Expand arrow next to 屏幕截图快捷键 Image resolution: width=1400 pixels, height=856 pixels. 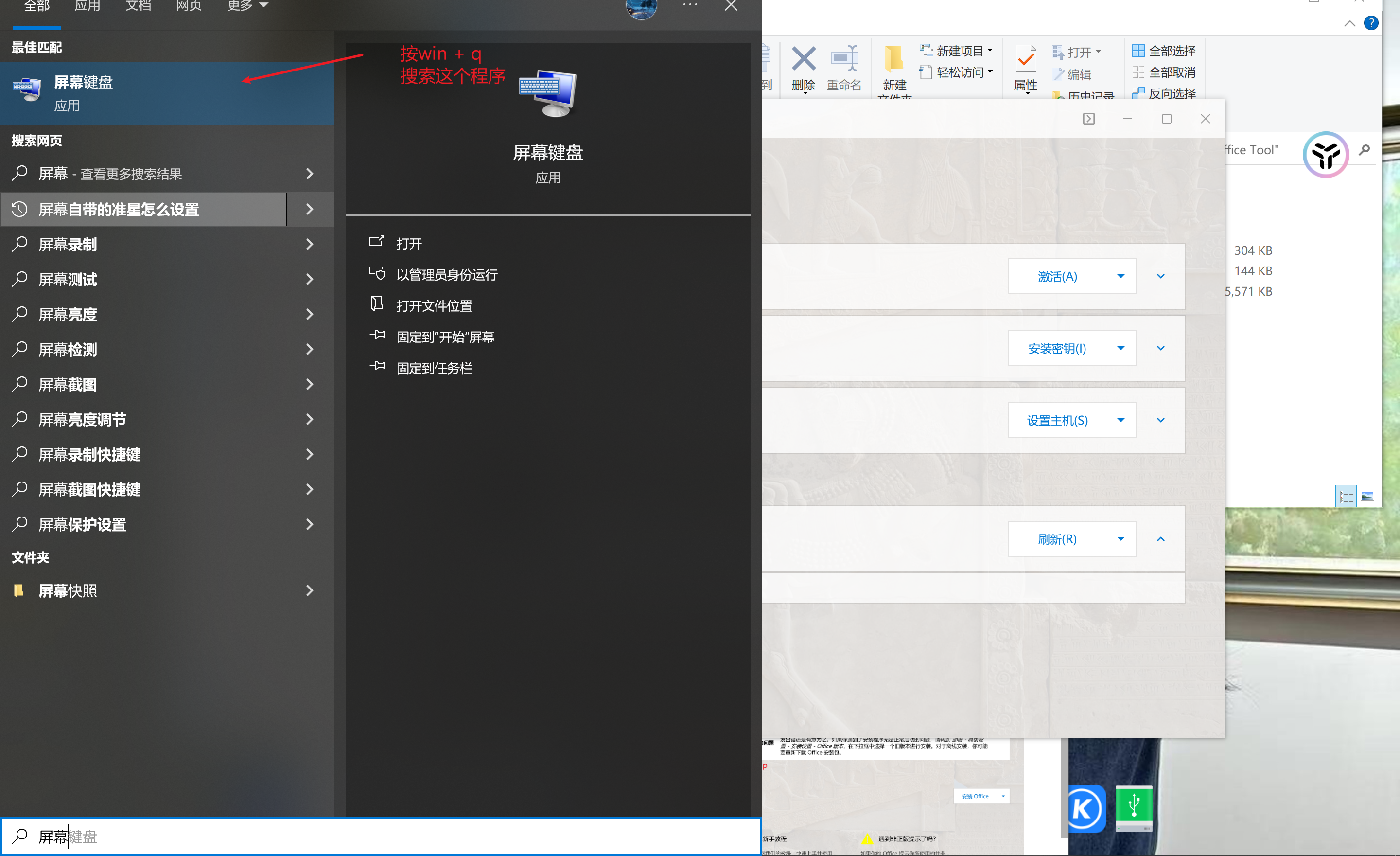tap(310, 489)
